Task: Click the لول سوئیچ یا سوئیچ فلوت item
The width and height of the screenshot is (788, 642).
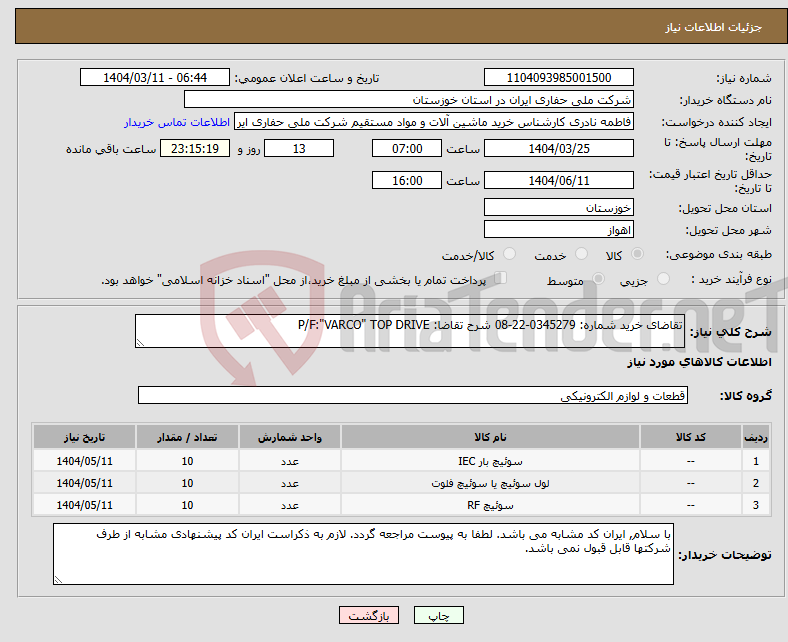Action: pyautogui.click(x=490, y=483)
